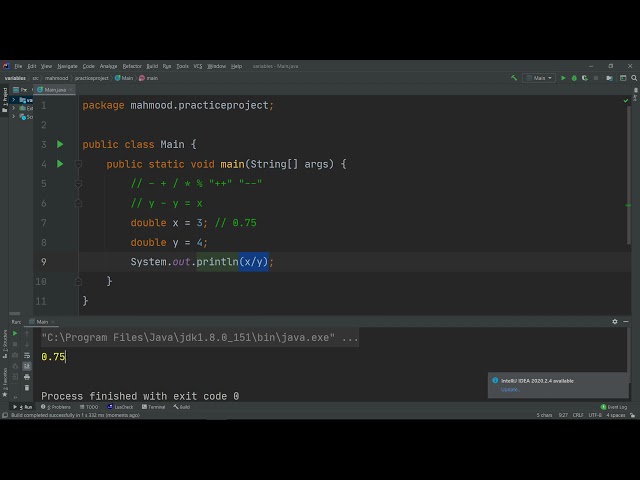The width and height of the screenshot is (640, 480).
Task: Expand the Scratches and Consoles tree node
Action: [13, 117]
